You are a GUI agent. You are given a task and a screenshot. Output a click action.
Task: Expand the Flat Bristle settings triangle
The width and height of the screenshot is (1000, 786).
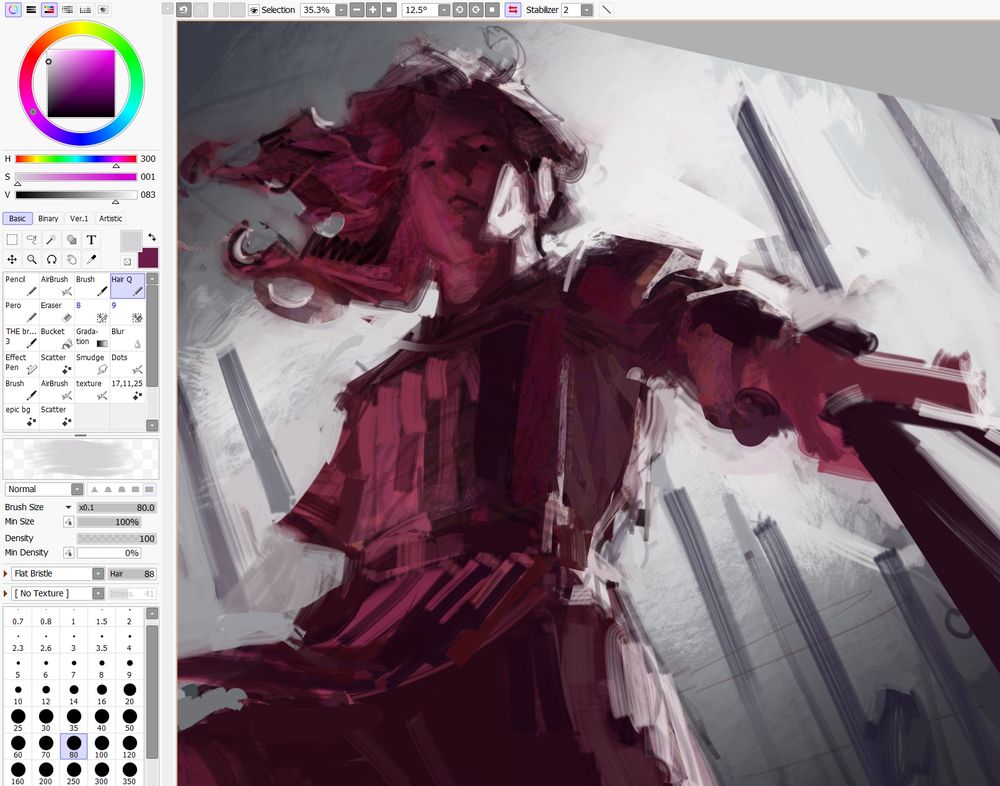point(6,574)
